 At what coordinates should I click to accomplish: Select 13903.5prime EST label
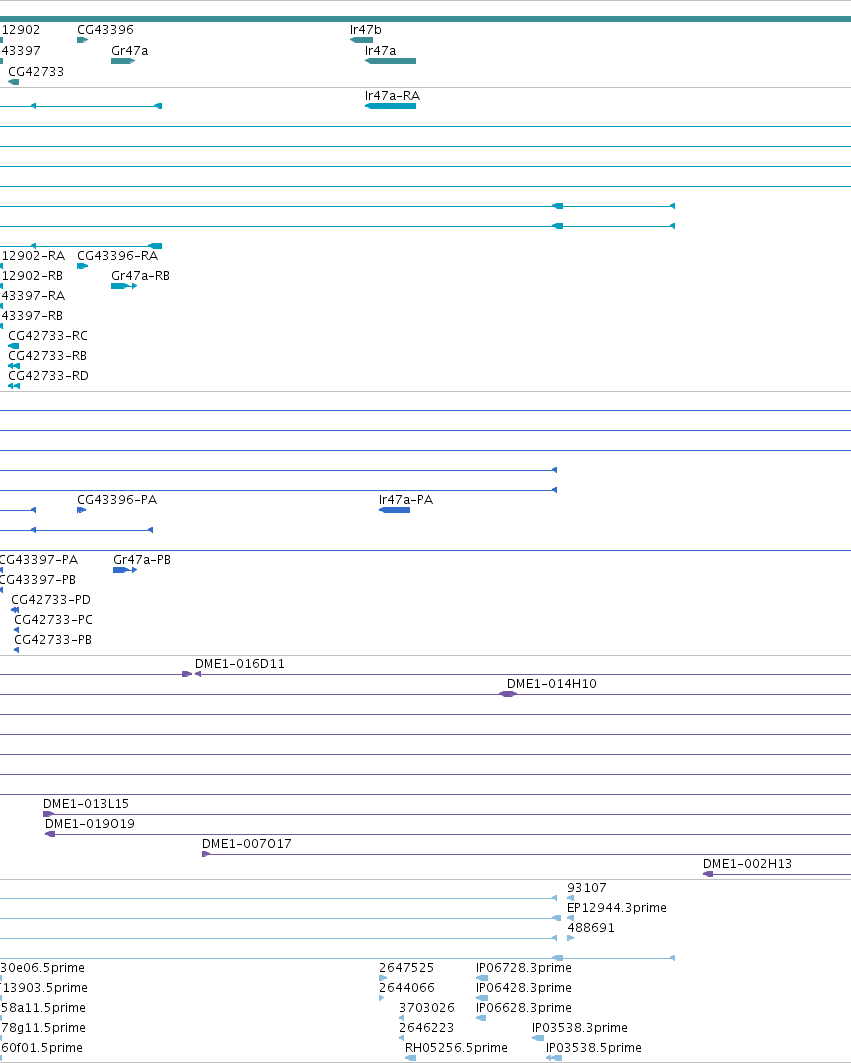[x=45, y=988]
